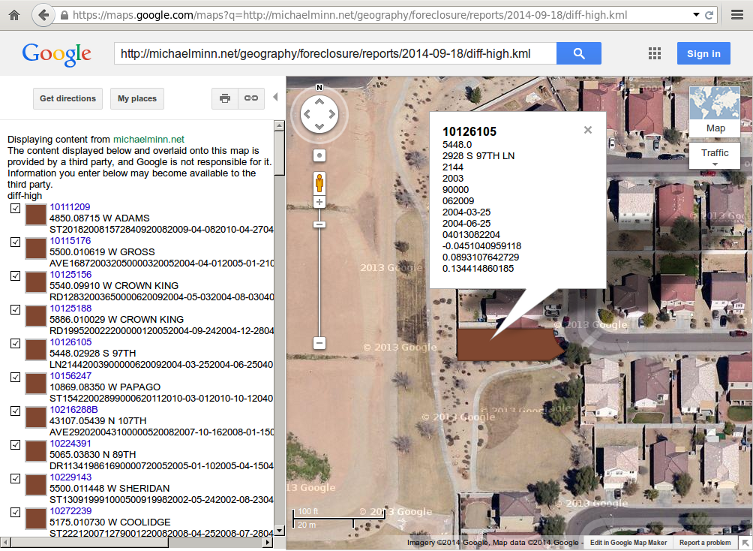
Task: Click the link/share map icon
Action: point(250,99)
